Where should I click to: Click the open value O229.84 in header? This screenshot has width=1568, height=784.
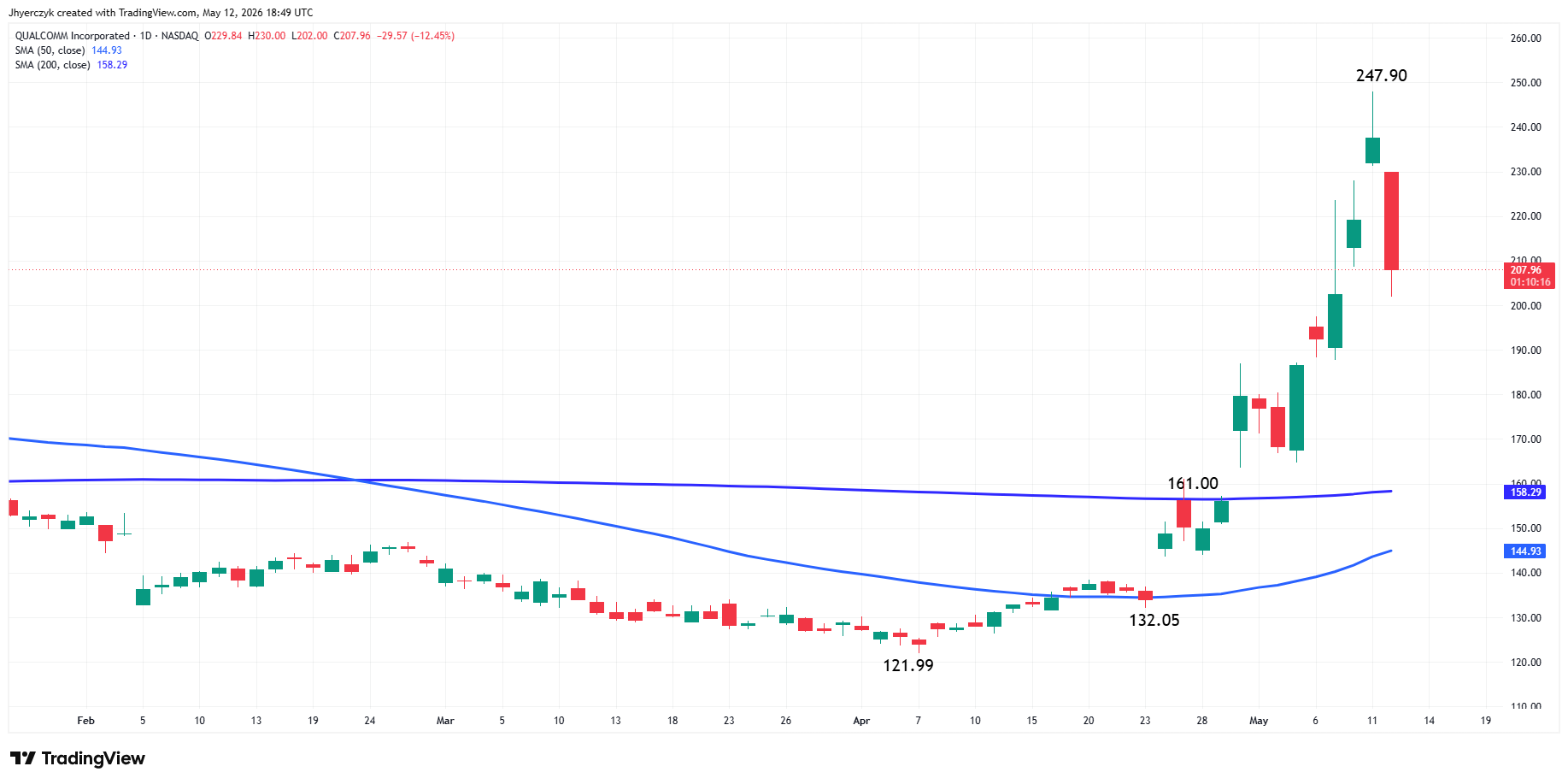point(223,36)
